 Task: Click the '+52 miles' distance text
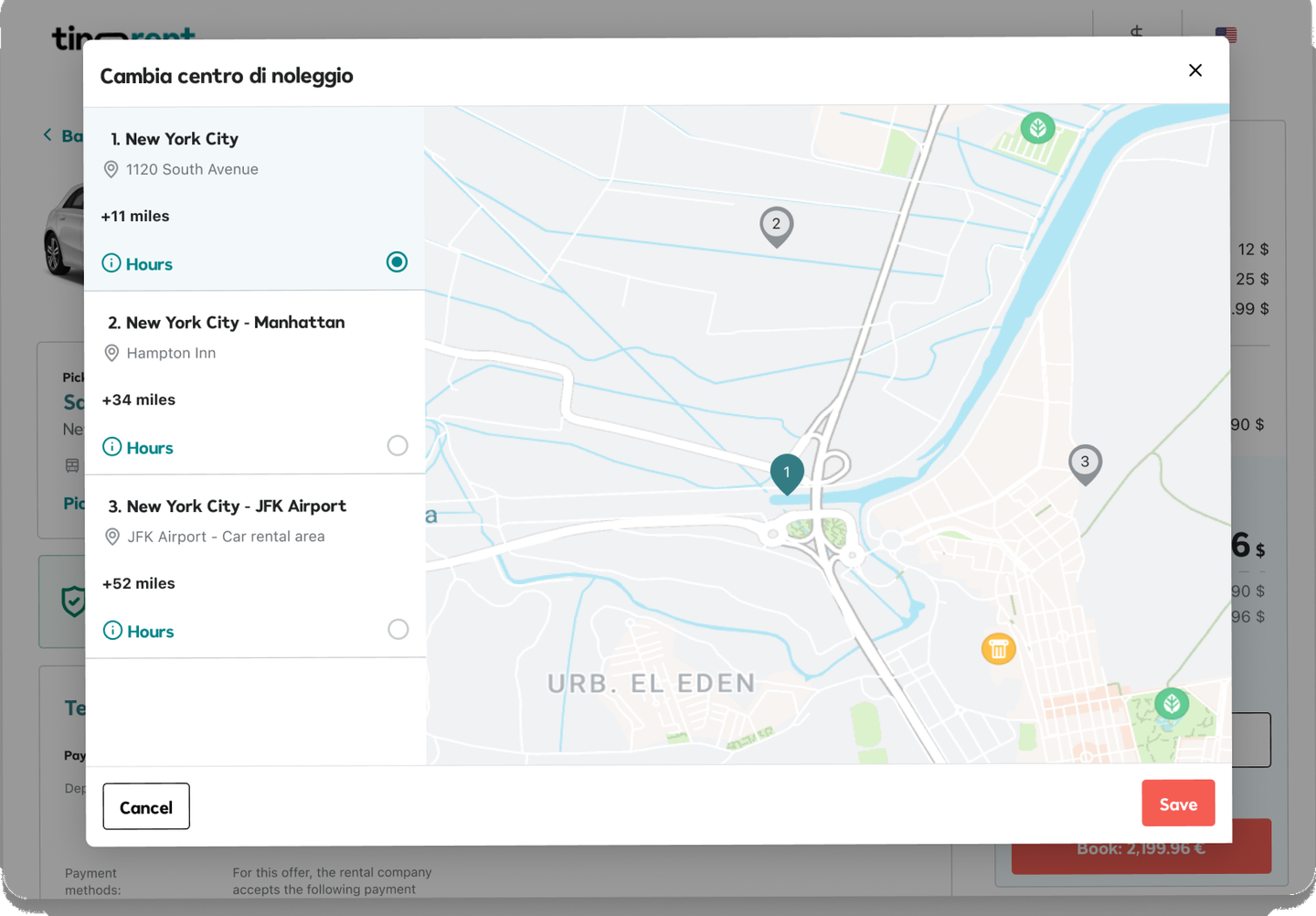click(139, 584)
